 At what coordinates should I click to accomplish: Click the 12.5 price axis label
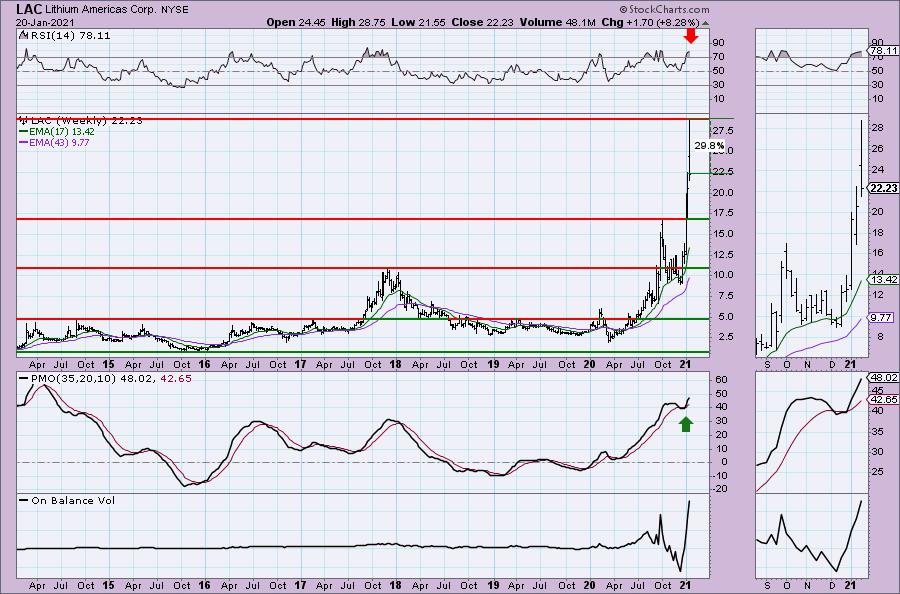(722, 254)
